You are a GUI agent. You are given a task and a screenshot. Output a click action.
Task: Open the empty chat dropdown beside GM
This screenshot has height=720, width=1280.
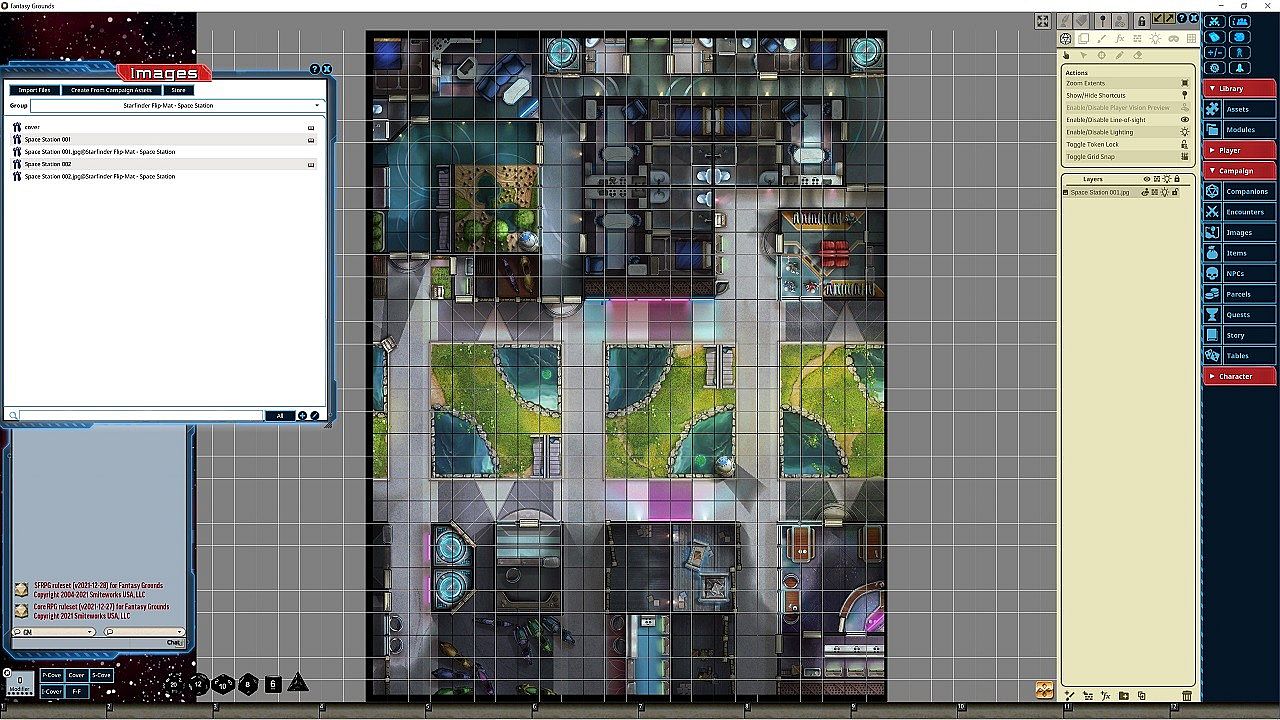click(x=143, y=632)
